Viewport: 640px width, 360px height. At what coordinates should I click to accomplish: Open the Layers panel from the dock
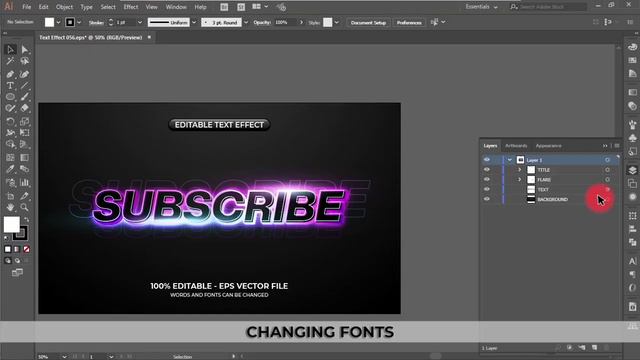pos(632,170)
